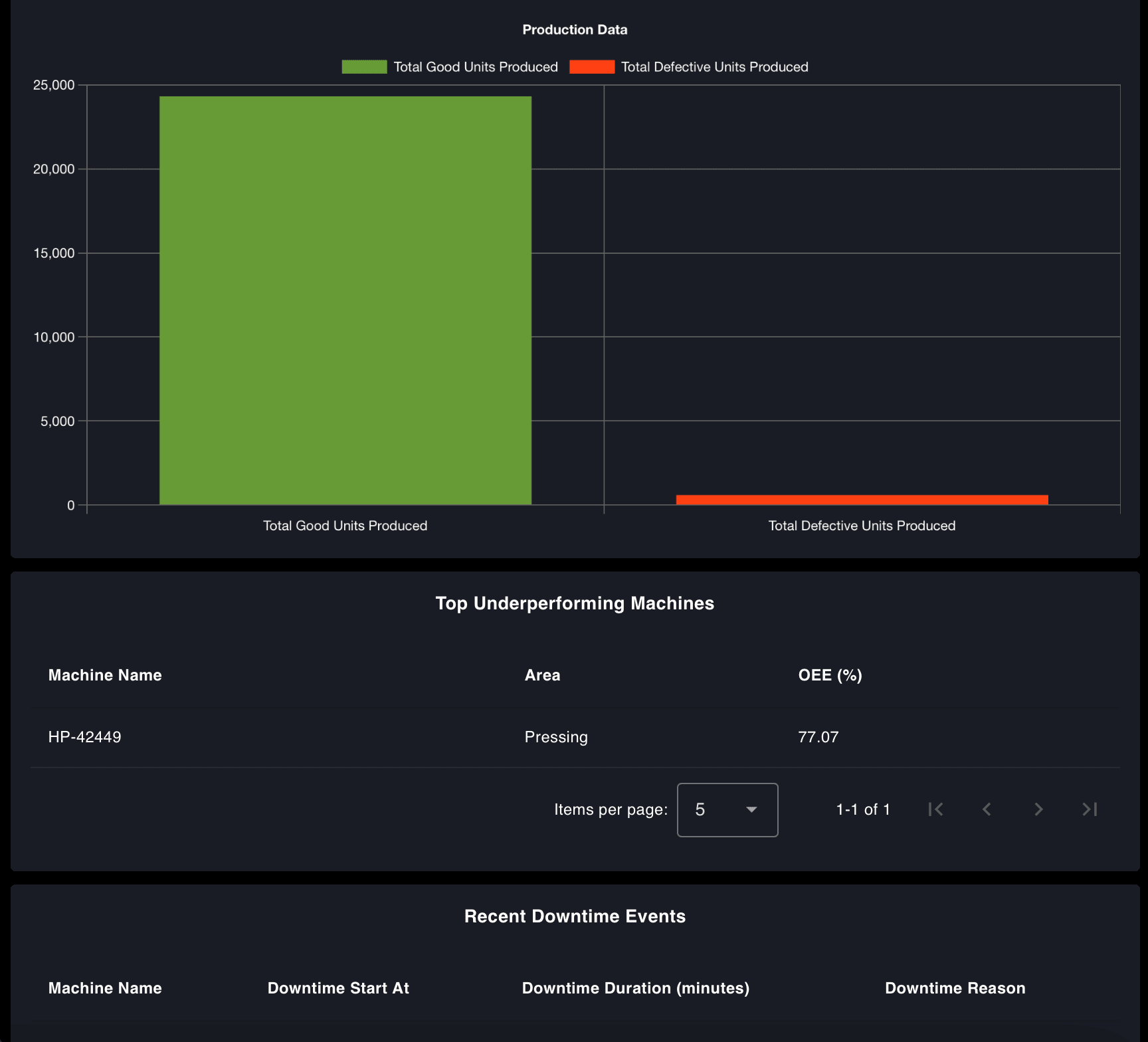Jump to first page of machines table
1148x1042 pixels.
936,809
